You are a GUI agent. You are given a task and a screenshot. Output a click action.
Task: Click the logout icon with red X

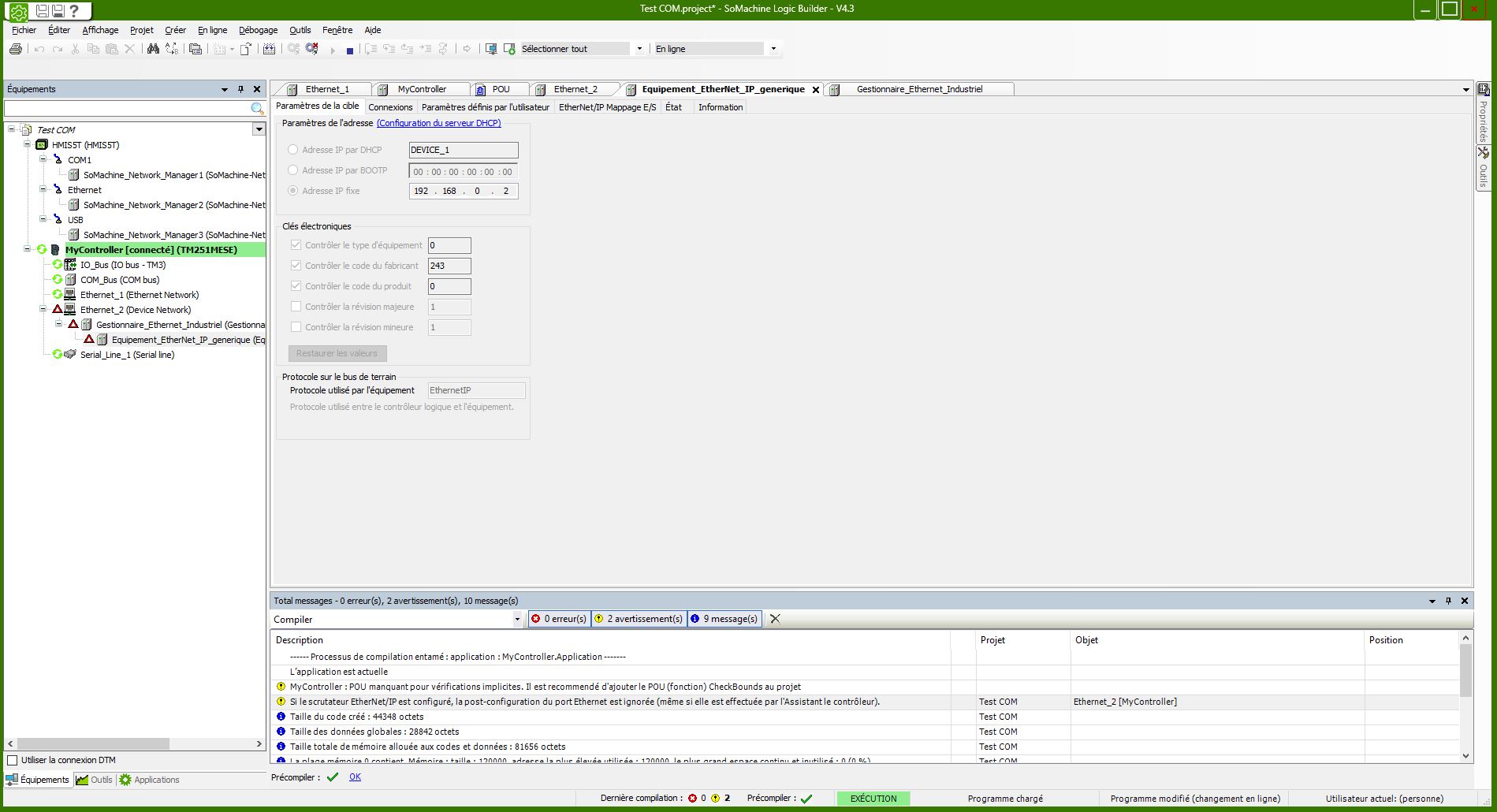coord(312,49)
